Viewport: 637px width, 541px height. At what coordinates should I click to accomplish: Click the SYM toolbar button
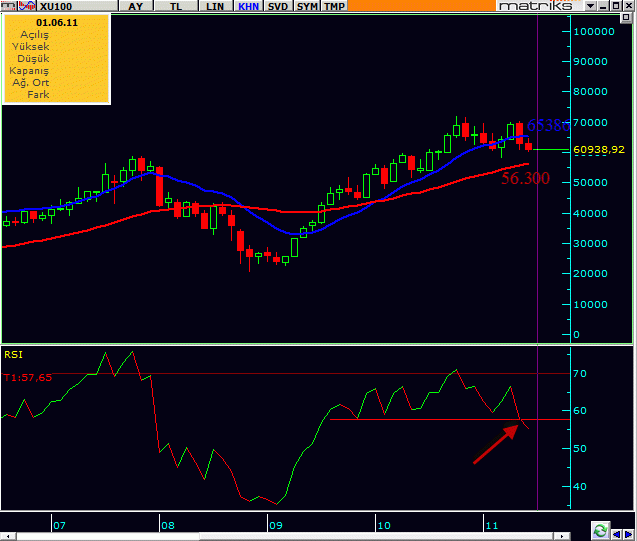pos(308,6)
